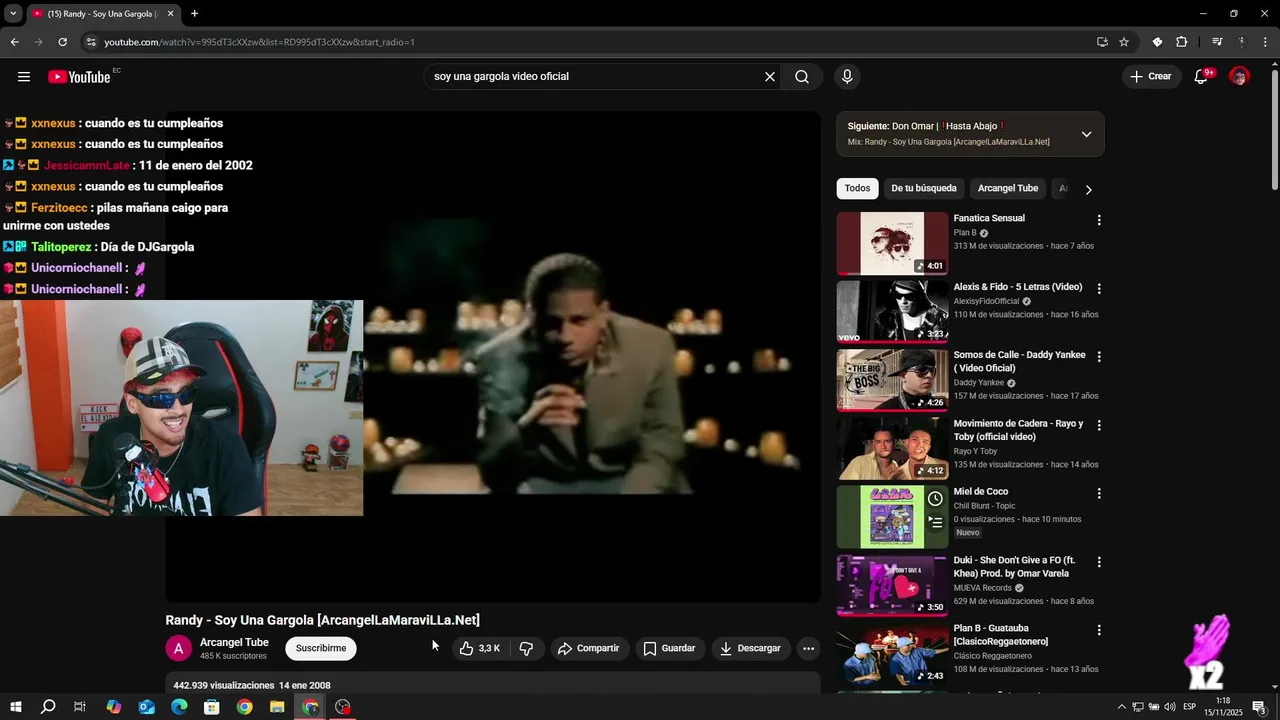
Task: Install app icon in the address bar
Action: click(x=1102, y=42)
